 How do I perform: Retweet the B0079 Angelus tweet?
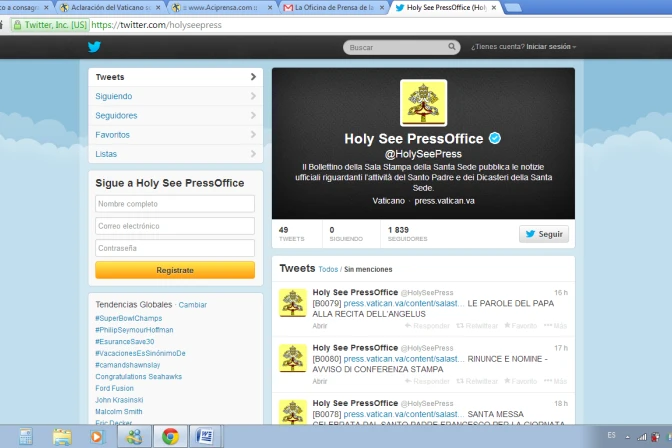[x=481, y=325]
